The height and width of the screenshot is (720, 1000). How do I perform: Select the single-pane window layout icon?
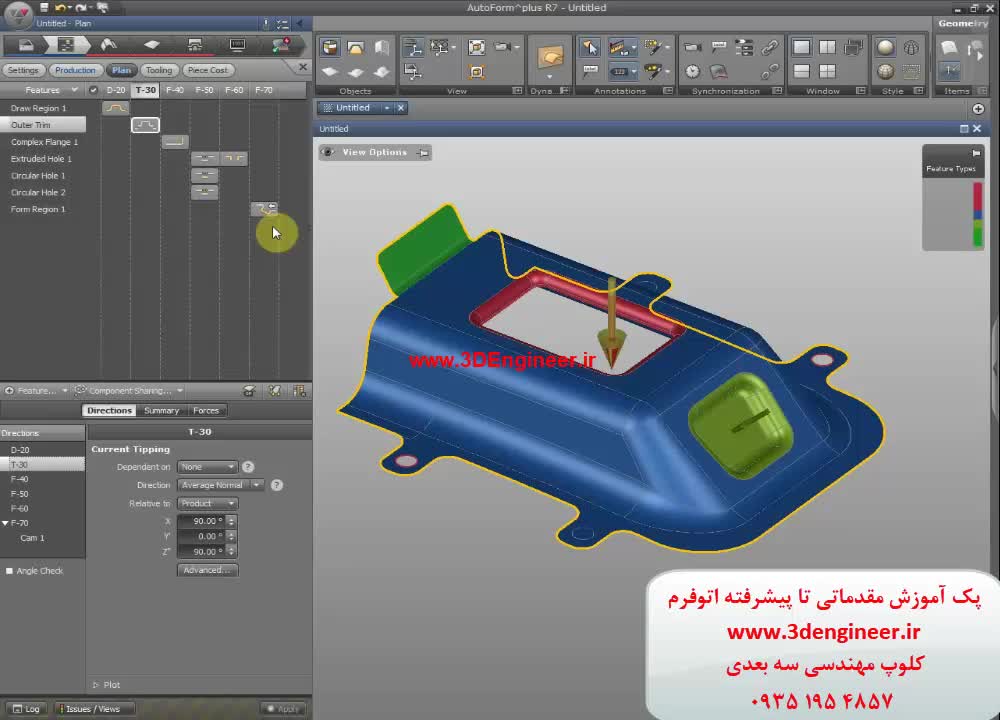(801, 47)
